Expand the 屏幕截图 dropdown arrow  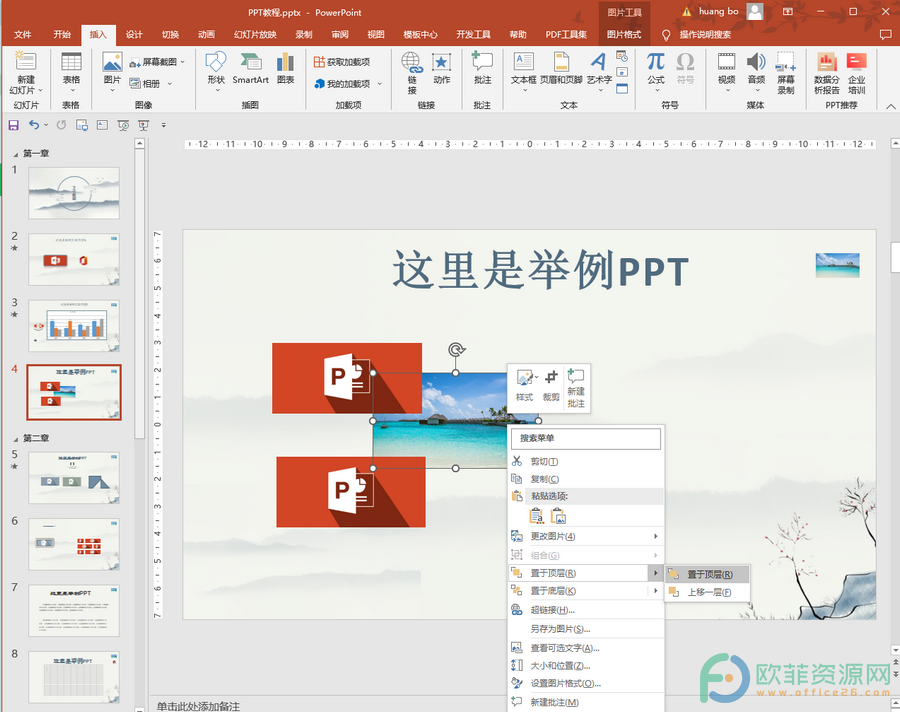183,62
